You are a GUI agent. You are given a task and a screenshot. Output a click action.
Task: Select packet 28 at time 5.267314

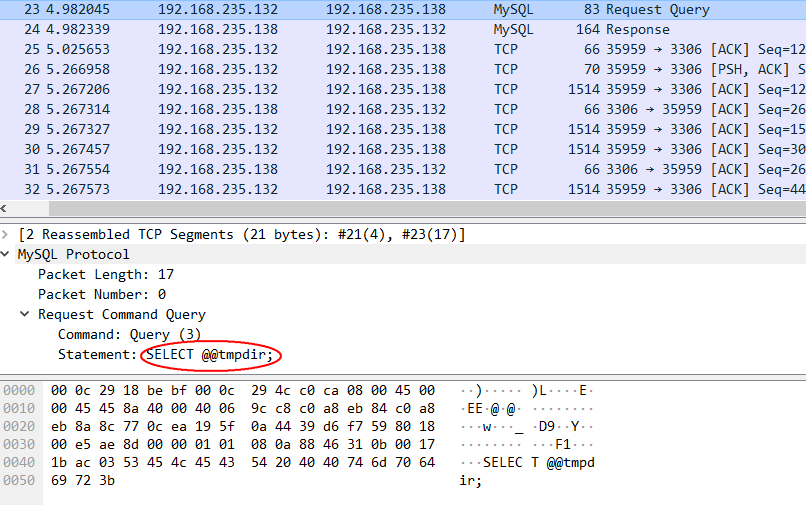point(400,109)
